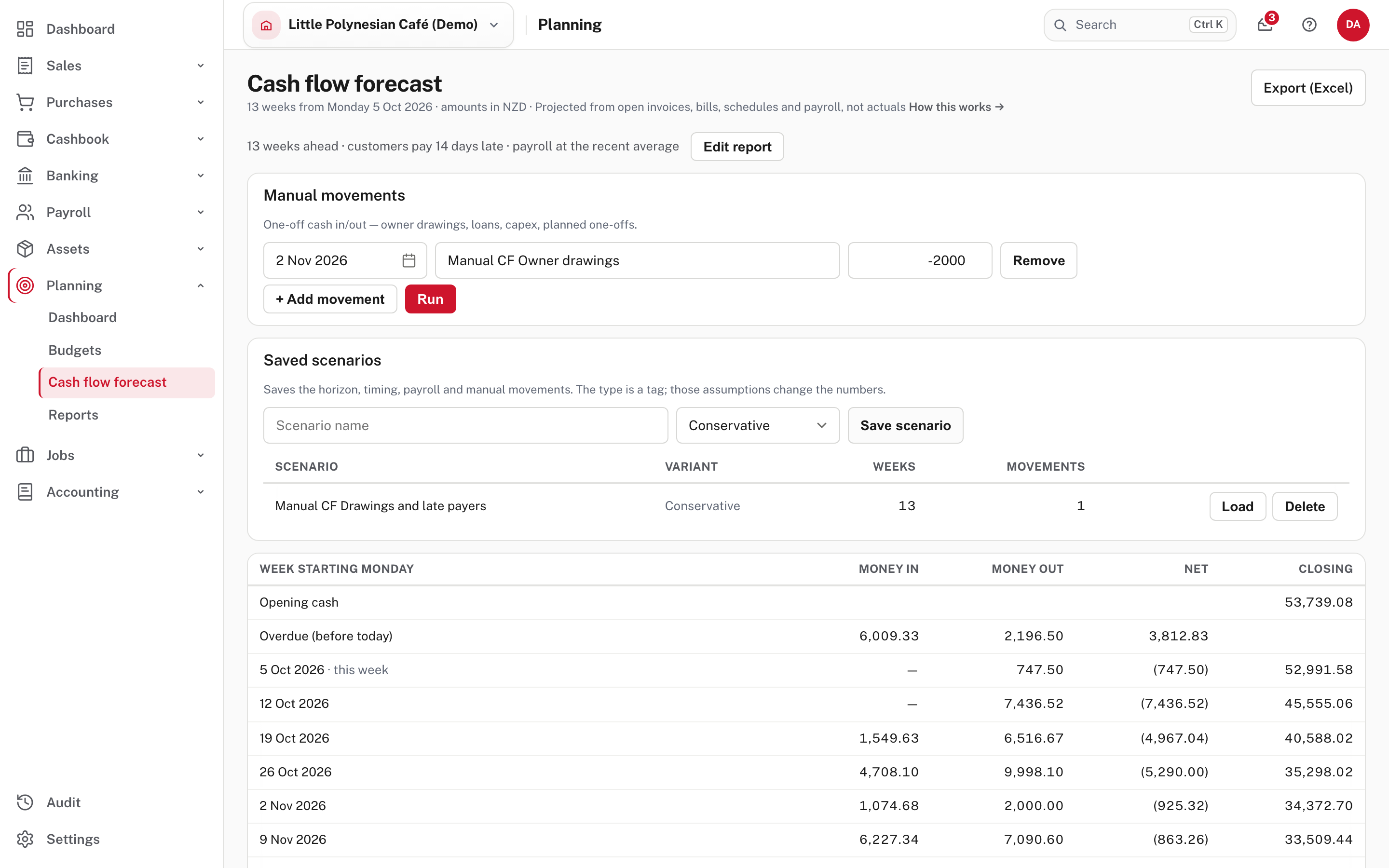The width and height of the screenshot is (1389, 868).
Task: Click the Banking building icon
Action: click(x=25, y=176)
